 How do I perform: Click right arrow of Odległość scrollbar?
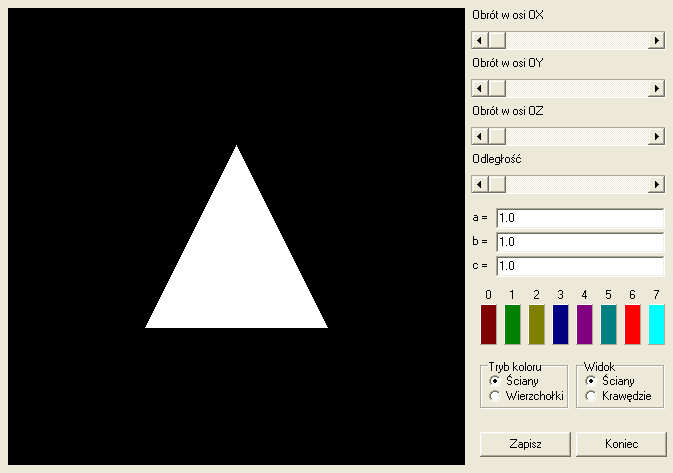pos(657,184)
